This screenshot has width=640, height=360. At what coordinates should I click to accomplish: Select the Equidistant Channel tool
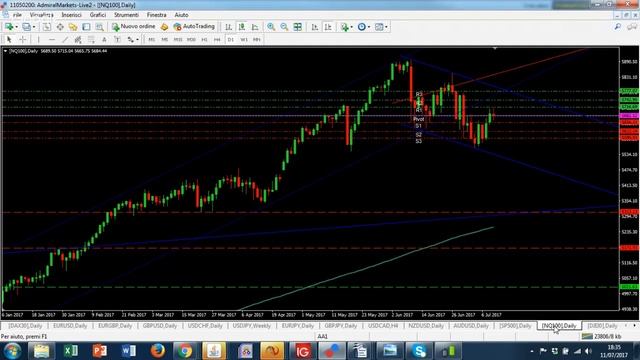(x=78, y=40)
